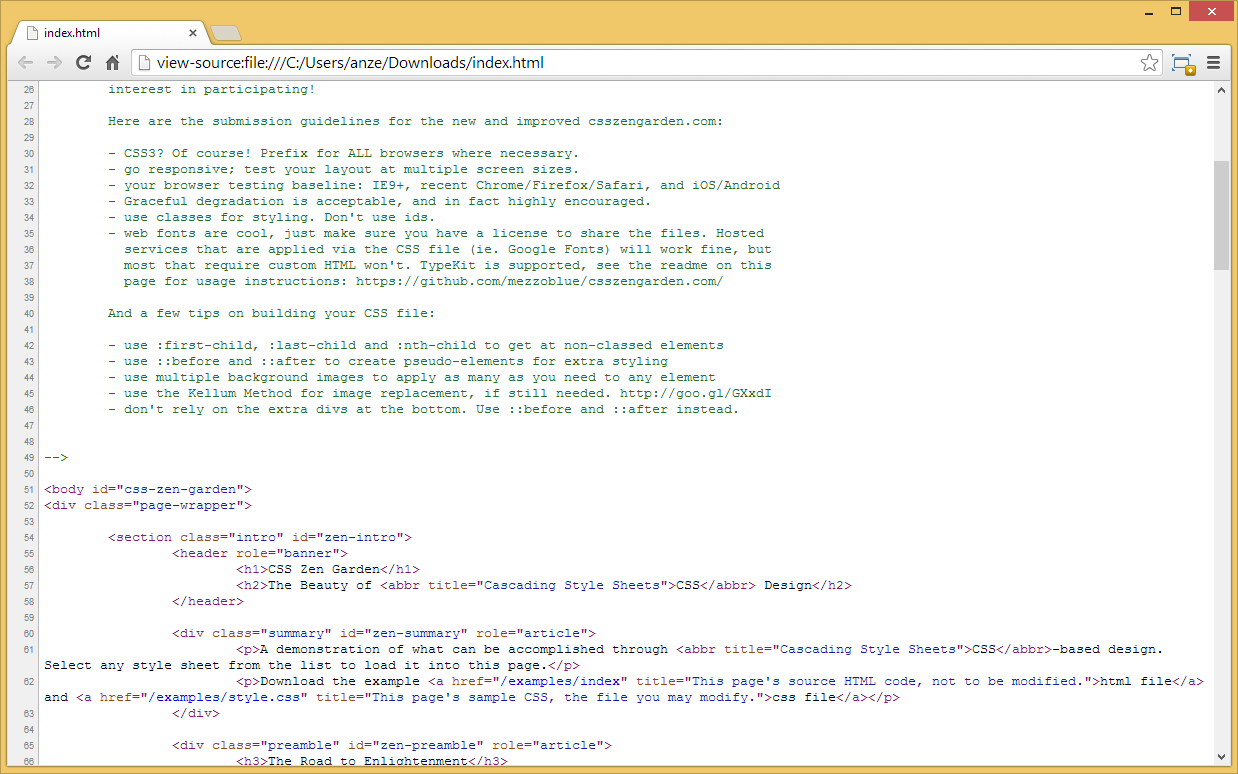This screenshot has height=774, width=1238.
Task: Select the index.html tab
Action: [108, 33]
